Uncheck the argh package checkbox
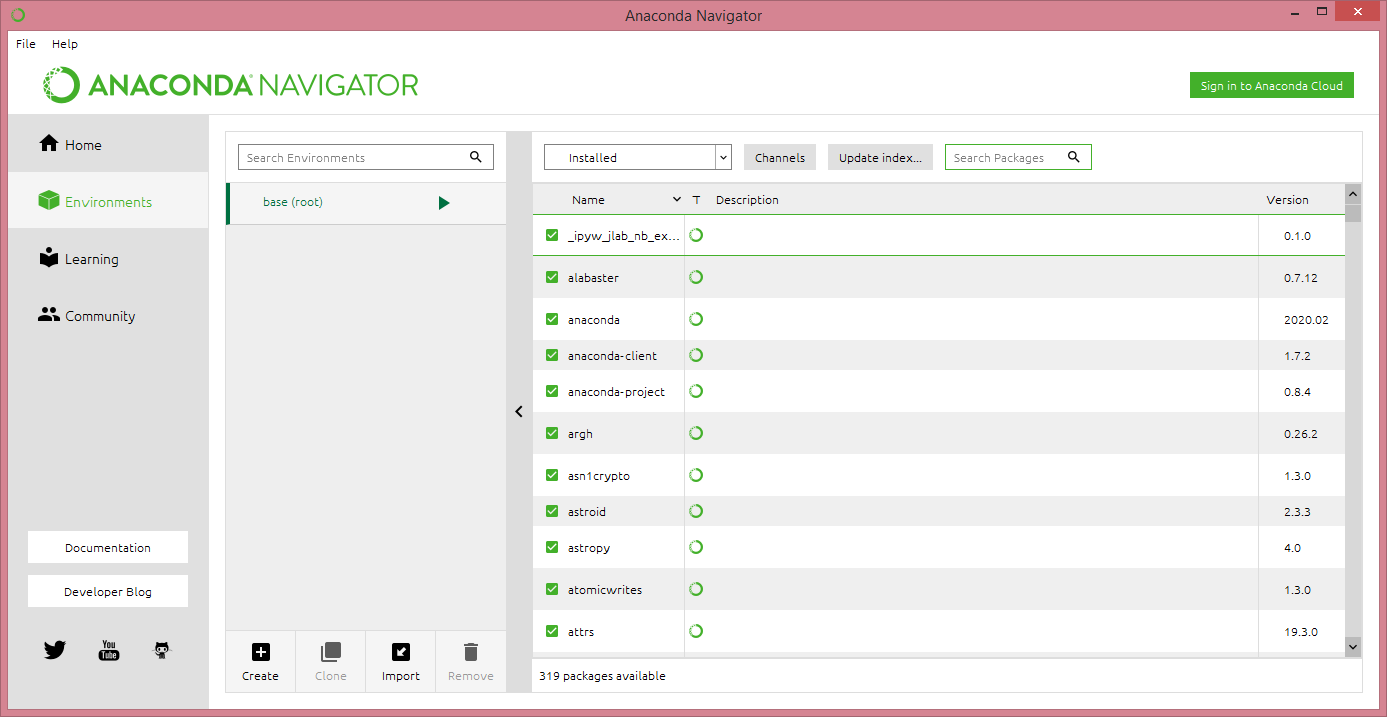Viewport: 1387px width, 717px height. coord(552,433)
